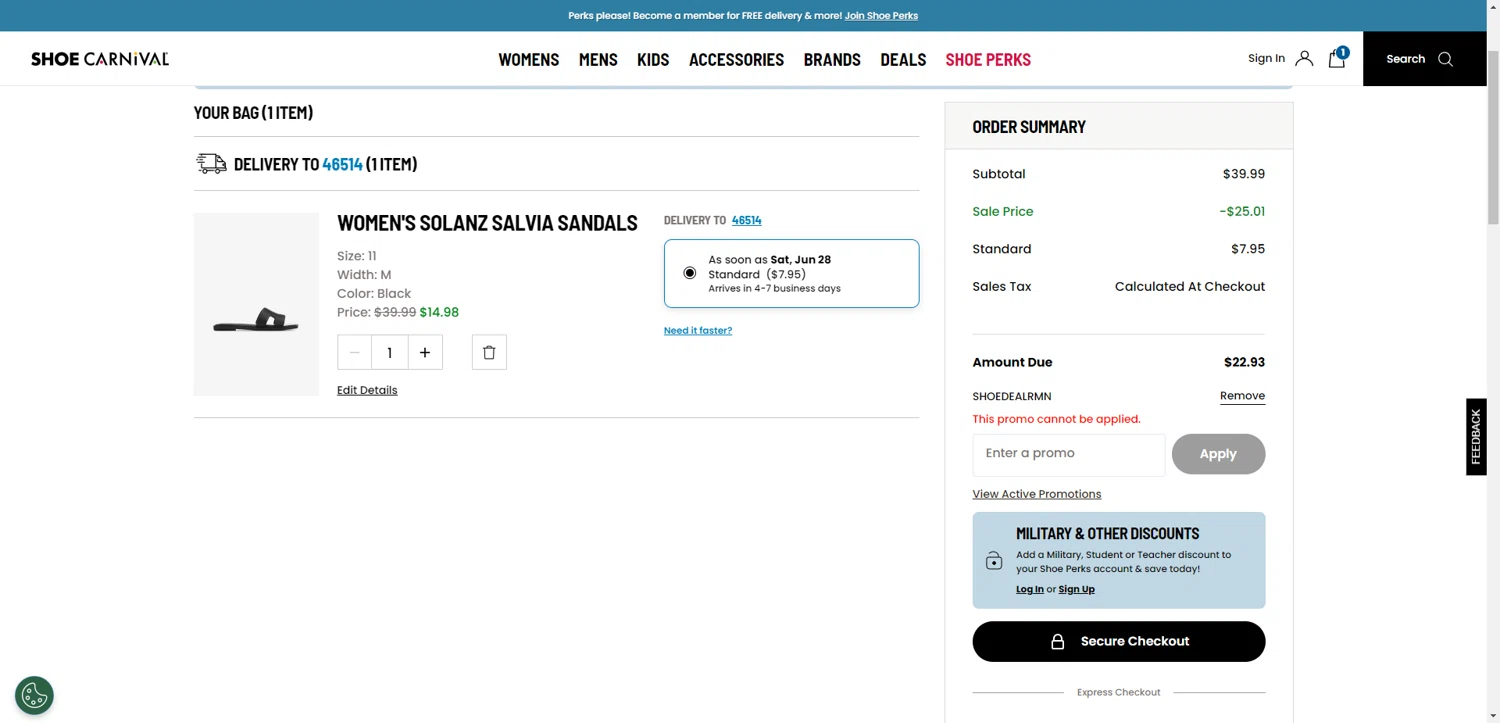Open the sandal product thumbnail
The height and width of the screenshot is (723, 1500).
[256, 304]
